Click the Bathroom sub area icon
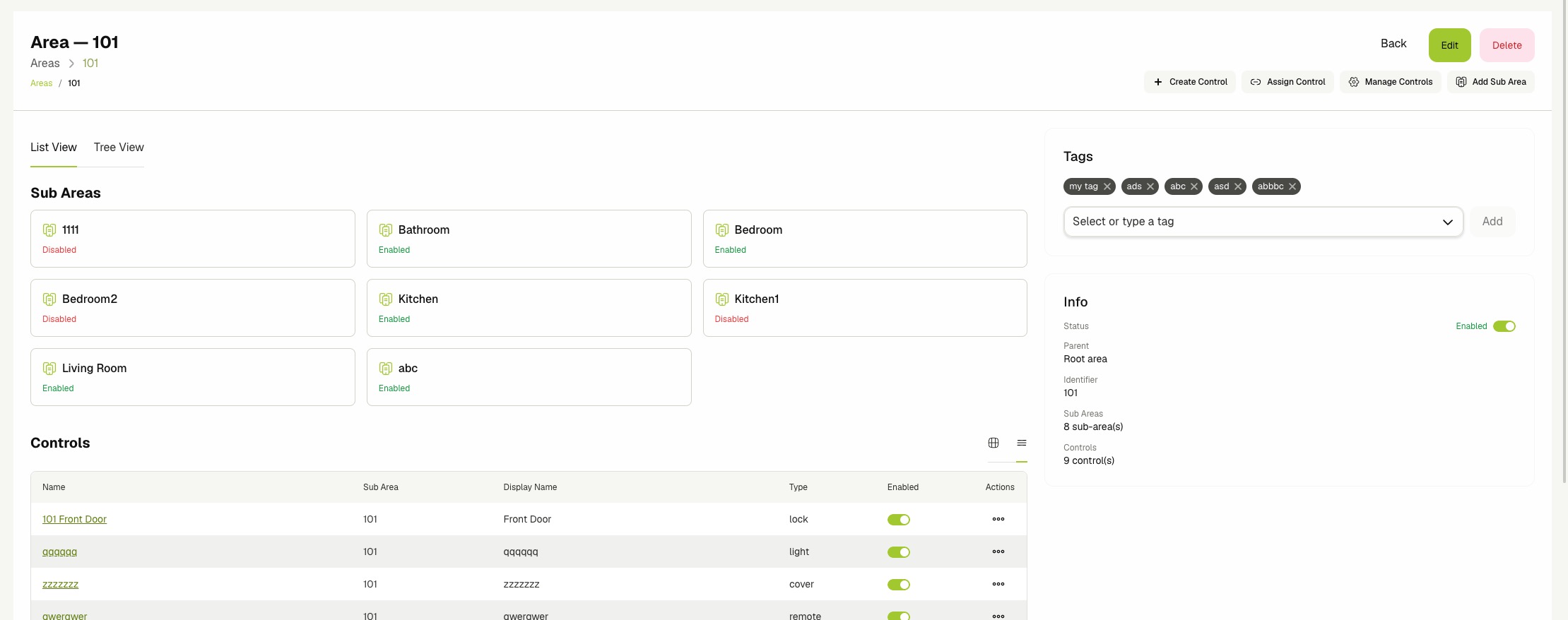Image resolution: width=1568 pixels, height=620 pixels. click(x=386, y=230)
